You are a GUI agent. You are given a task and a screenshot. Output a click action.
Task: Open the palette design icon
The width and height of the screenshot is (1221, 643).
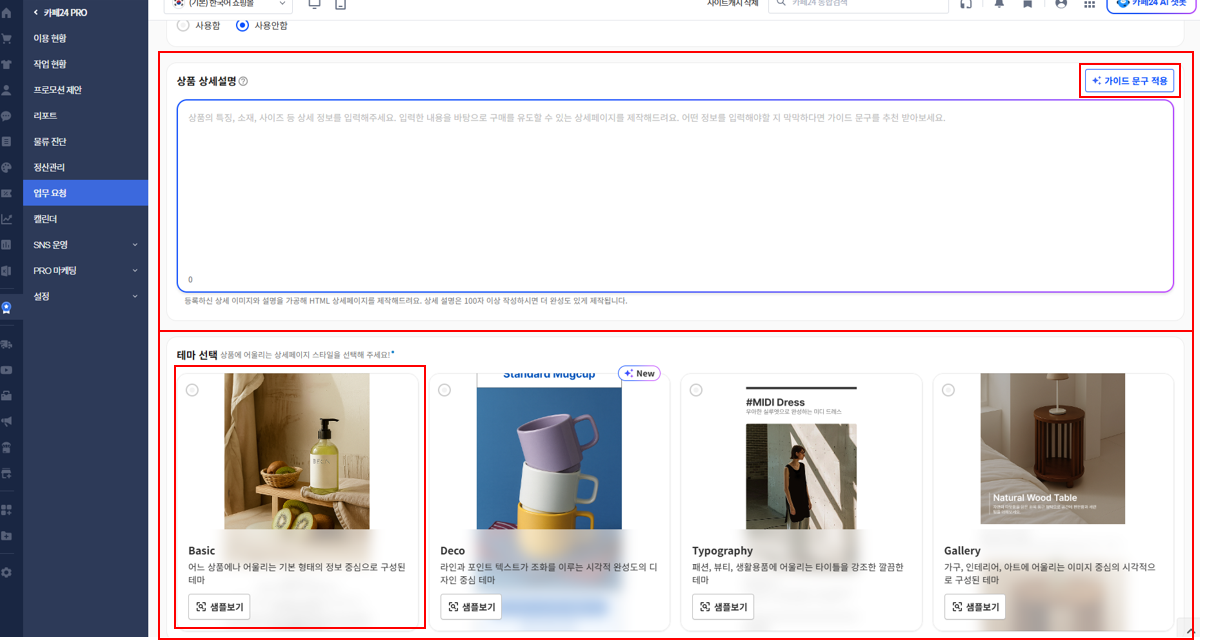pyautogui.click(x=7, y=167)
